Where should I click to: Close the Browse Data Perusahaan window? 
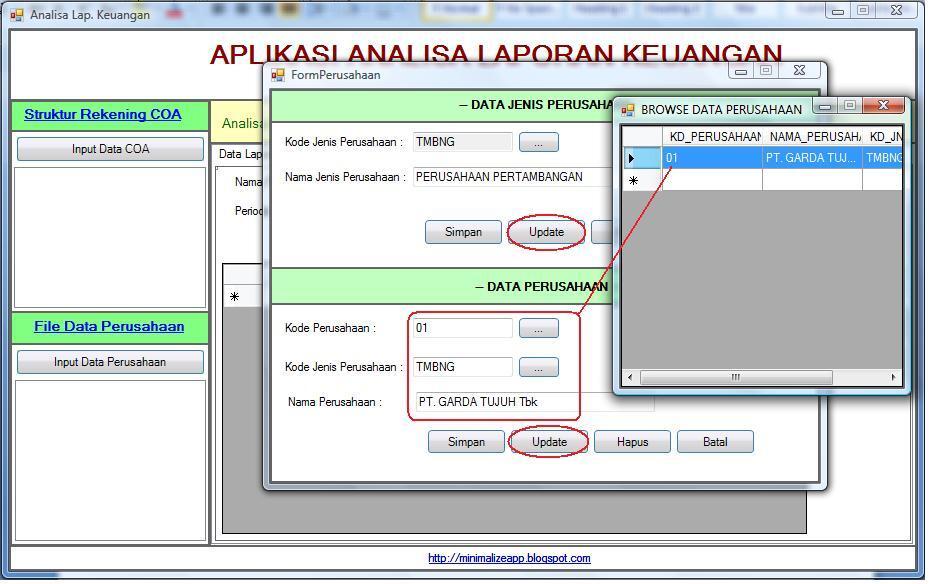(x=883, y=105)
